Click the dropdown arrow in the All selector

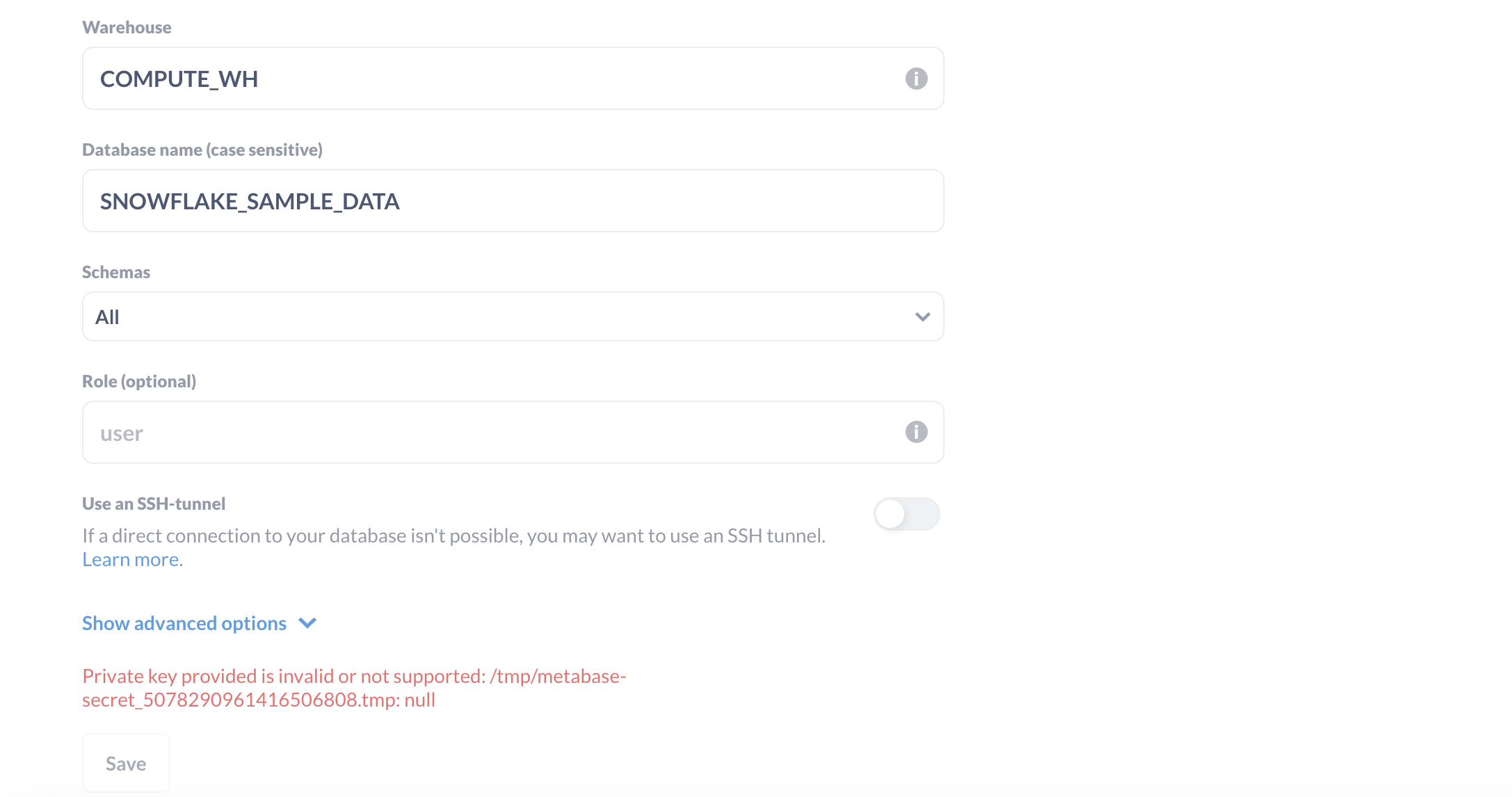point(922,316)
